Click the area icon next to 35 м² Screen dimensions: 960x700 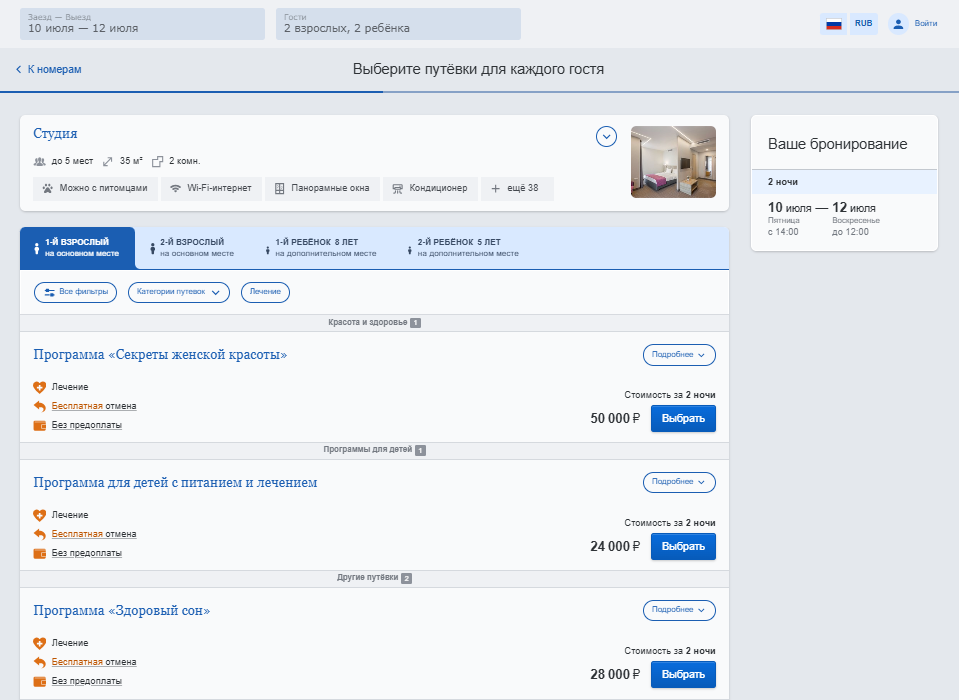107,162
